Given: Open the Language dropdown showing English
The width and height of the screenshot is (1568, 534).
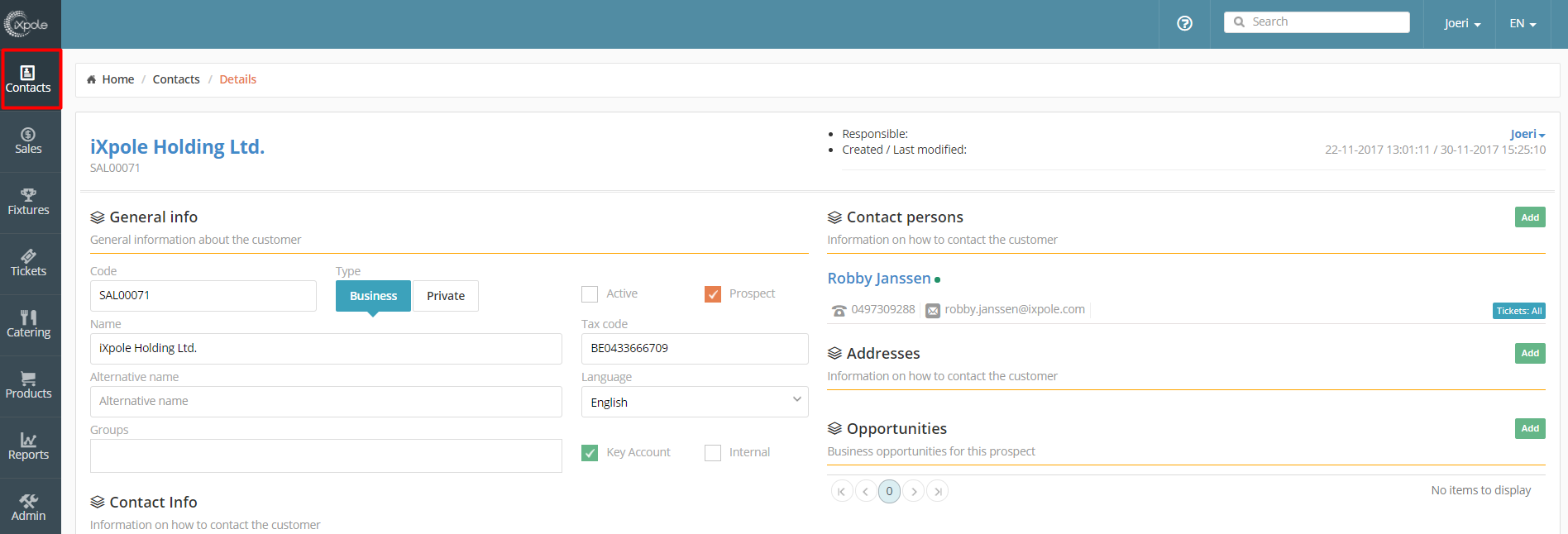Looking at the screenshot, I should tap(695, 402).
